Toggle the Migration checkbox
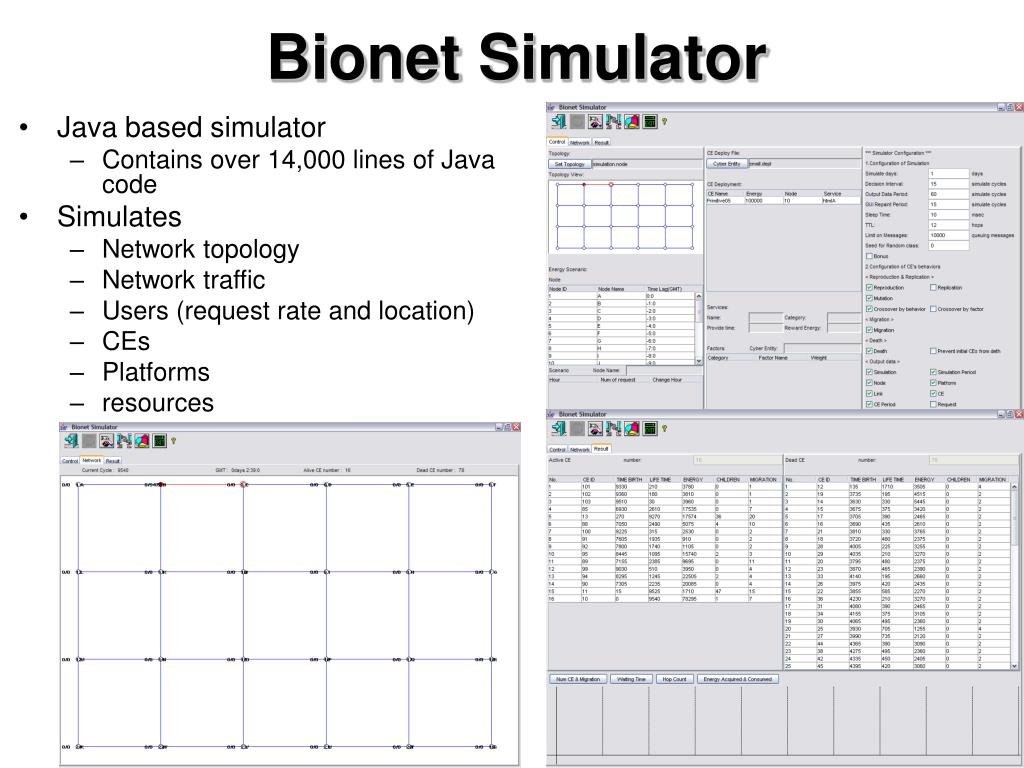Screen dimensions: 1024x768 click(x=869, y=330)
